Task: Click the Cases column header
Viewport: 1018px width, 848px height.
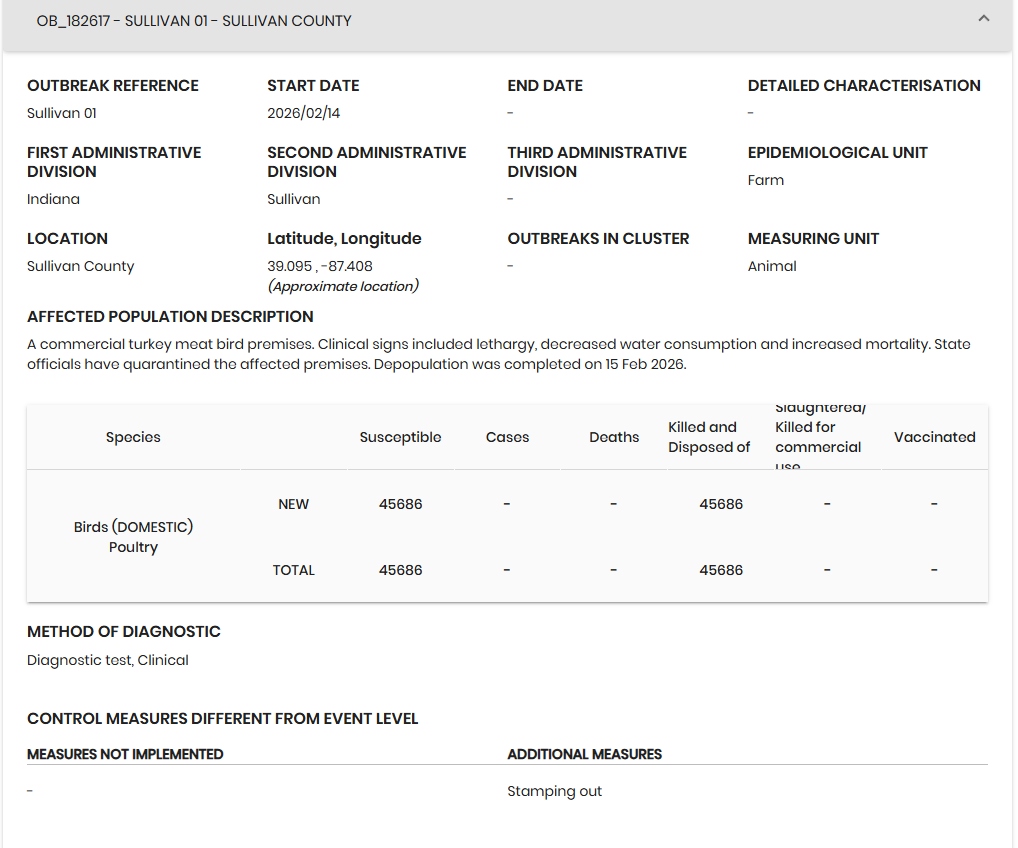Action: pyautogui.click(x=507, y=437)
